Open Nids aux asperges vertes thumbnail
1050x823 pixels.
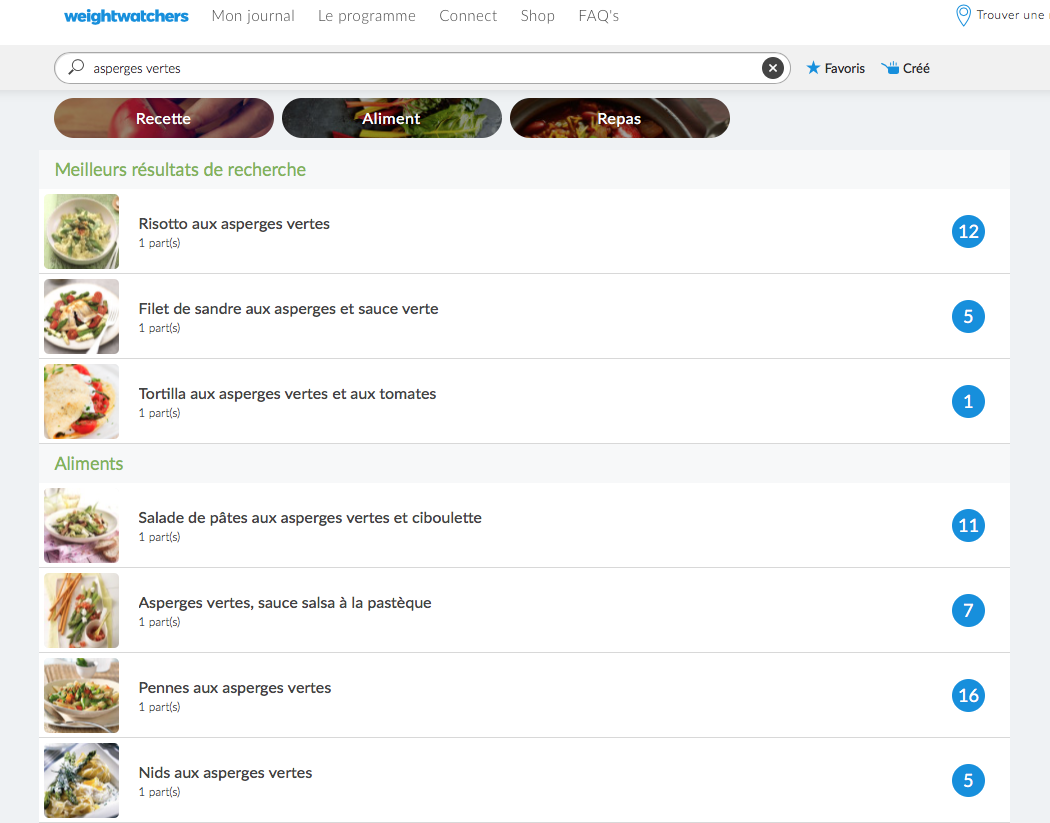tap(81, 780)
